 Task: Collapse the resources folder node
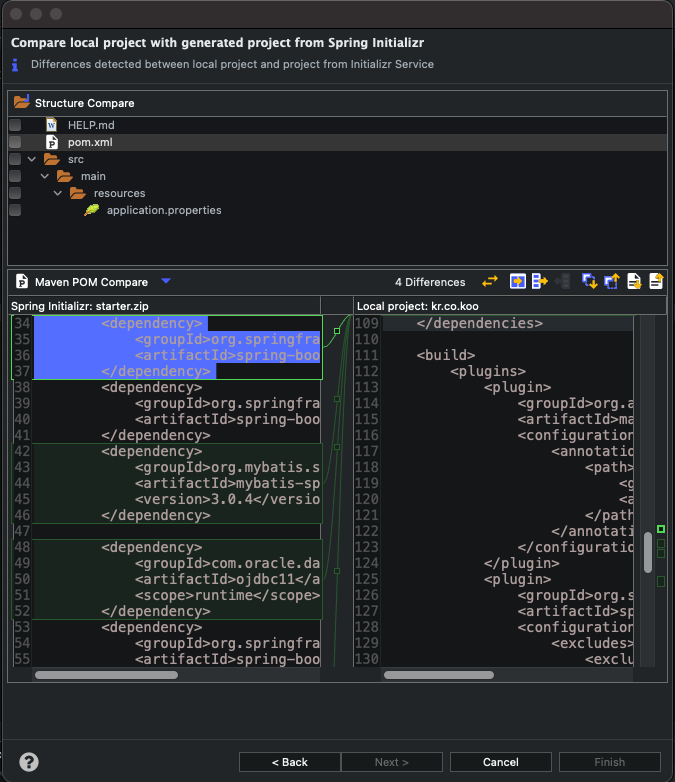coord(58,193)
